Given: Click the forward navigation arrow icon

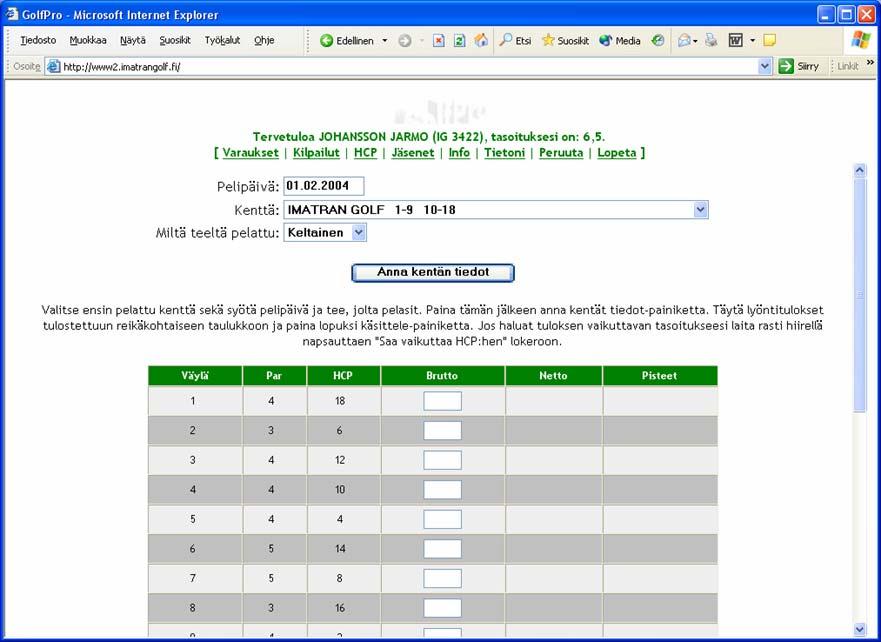Looking at the screenshot, I should point(405,40).
